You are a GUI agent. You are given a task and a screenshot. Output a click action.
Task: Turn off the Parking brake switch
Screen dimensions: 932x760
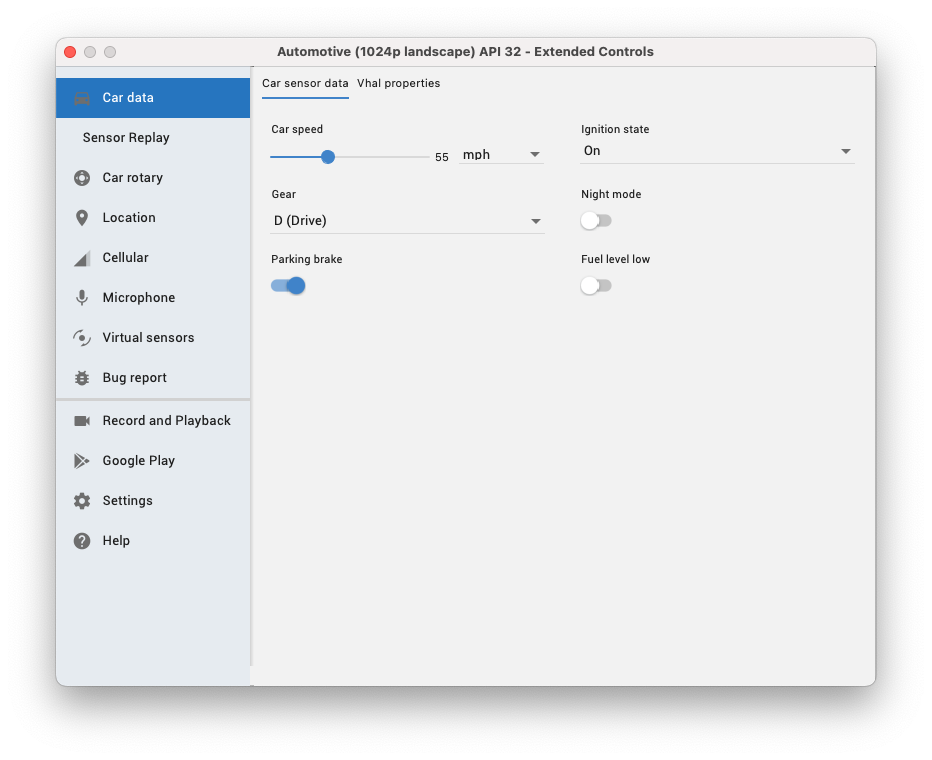pos(288,286)
